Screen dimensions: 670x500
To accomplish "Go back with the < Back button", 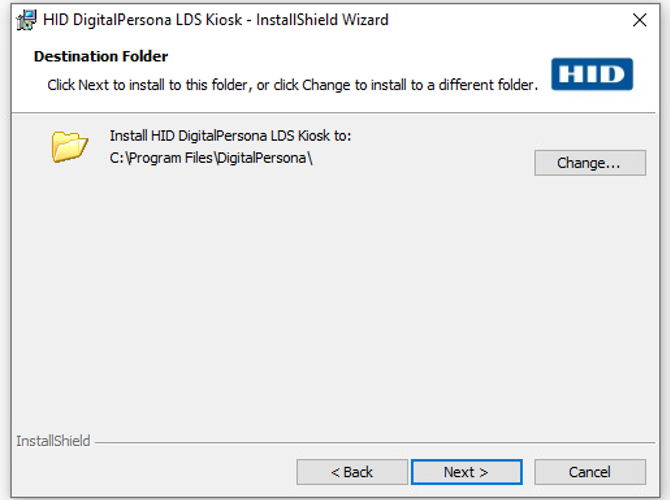I will click(352, 472).
